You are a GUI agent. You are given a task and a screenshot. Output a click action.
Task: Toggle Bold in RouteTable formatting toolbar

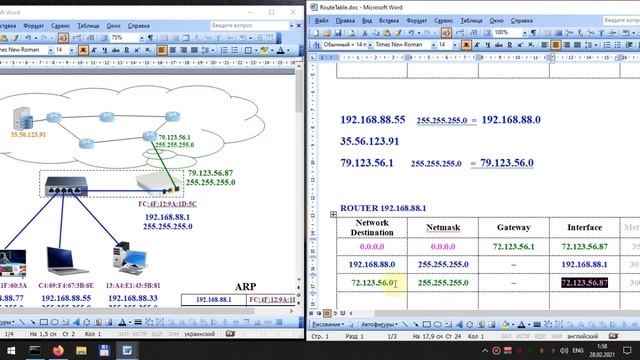point(466,45)
